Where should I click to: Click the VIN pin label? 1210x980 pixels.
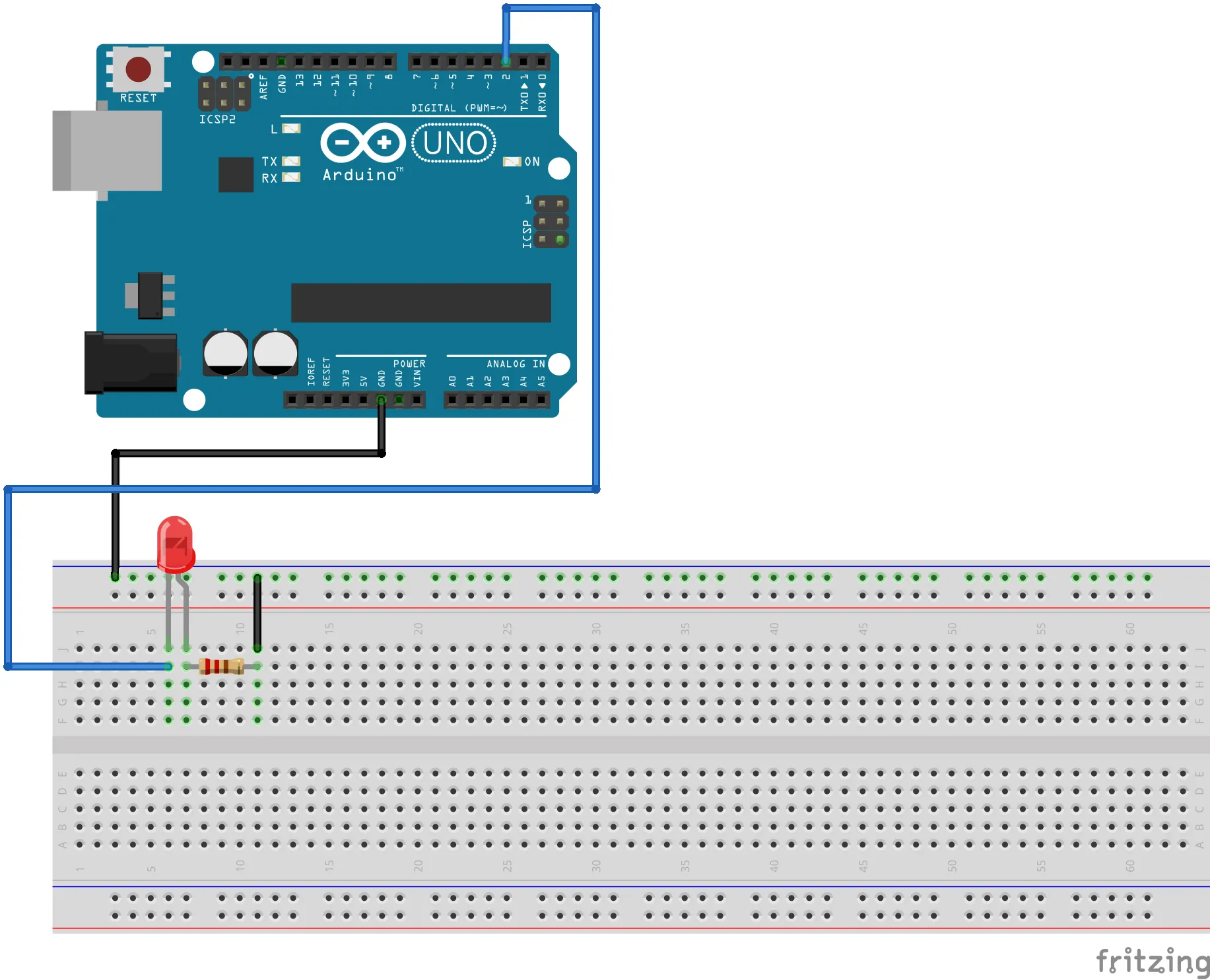pos(417,378)
